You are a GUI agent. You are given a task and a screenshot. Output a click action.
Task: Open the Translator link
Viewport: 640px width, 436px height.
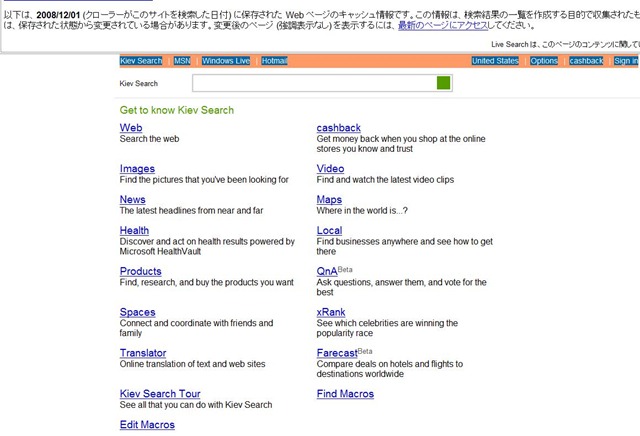[143, 353]
